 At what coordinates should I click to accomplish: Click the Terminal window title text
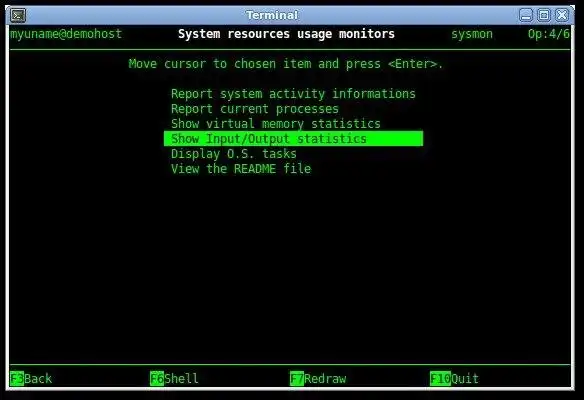(272, 15)
